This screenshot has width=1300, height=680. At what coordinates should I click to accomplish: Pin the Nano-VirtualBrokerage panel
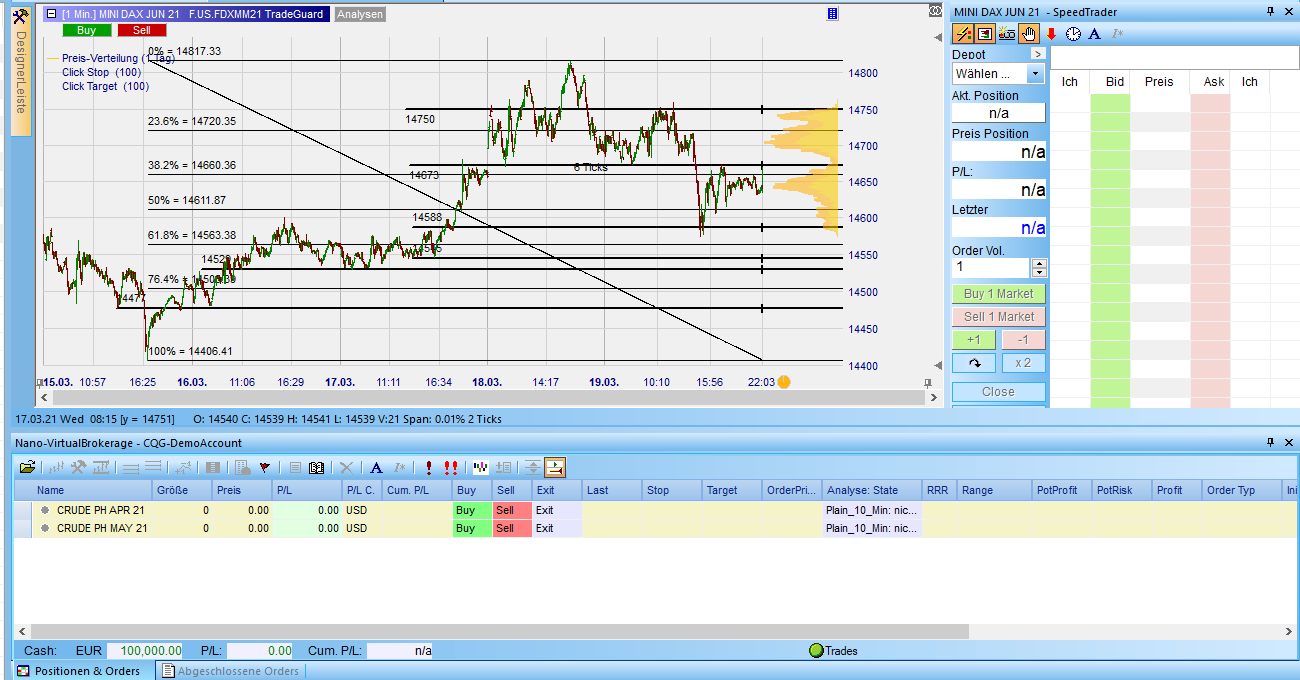click(x=1271, y=442)
